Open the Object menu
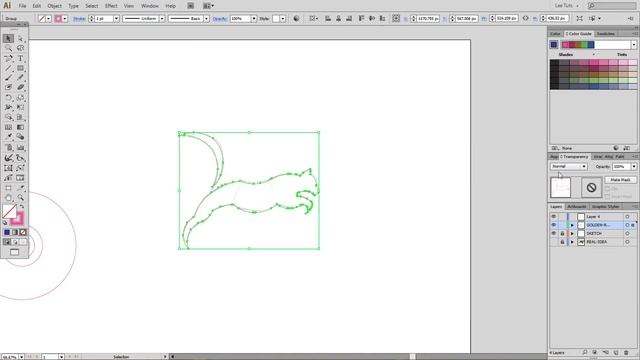Screen dimensions: 640x360 [x=54, y=6]
